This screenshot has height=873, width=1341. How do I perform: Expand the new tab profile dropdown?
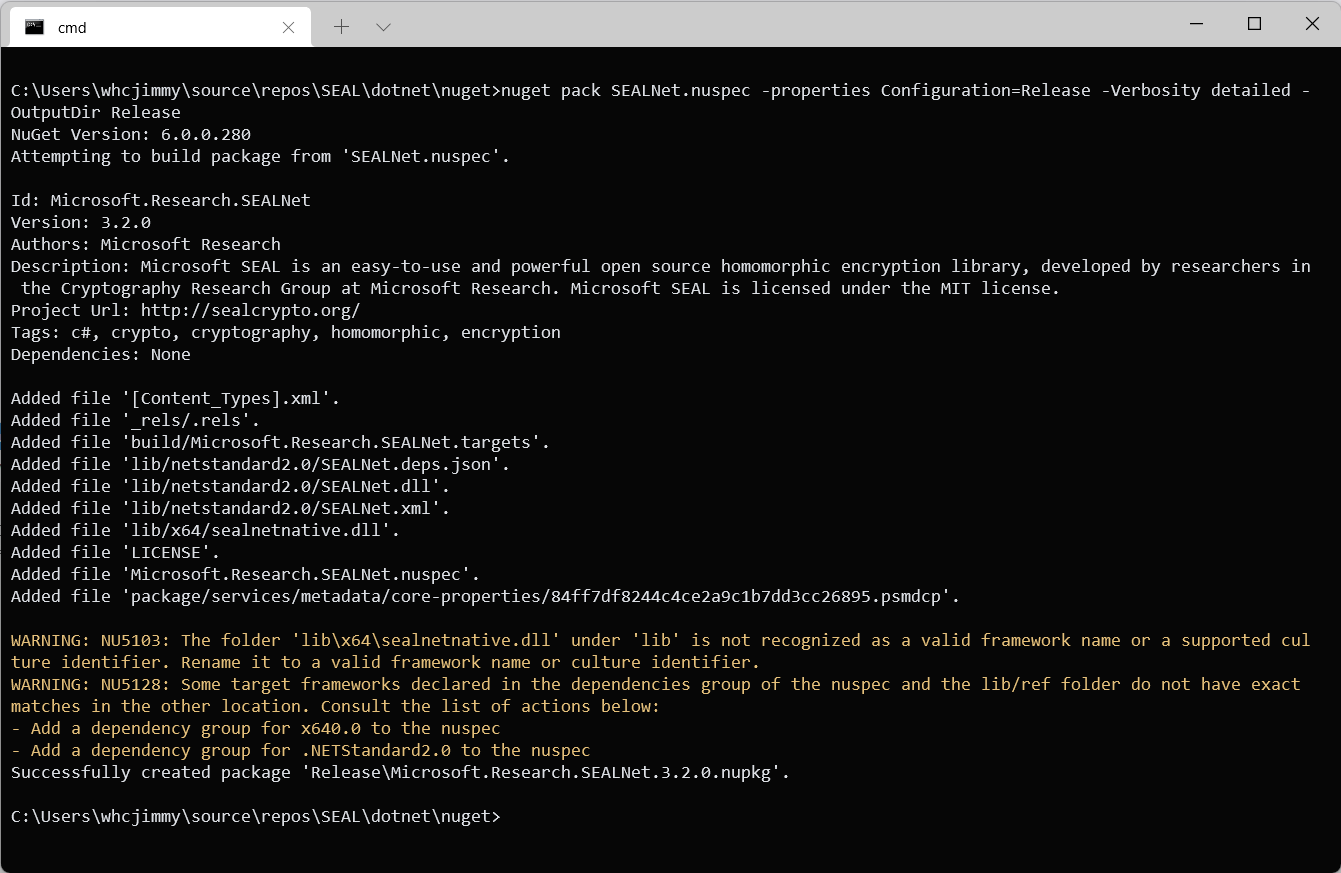(383, 27)
